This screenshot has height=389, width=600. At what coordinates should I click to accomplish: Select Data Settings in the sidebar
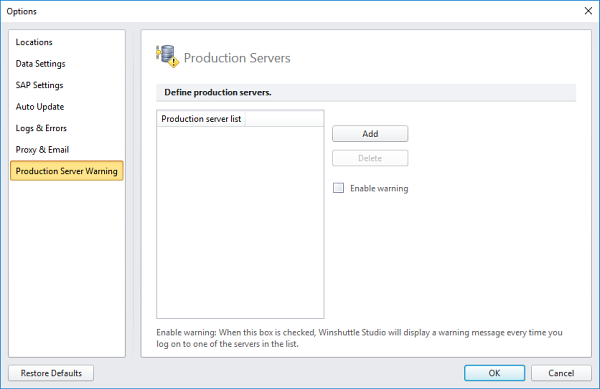tap(40, 63)
